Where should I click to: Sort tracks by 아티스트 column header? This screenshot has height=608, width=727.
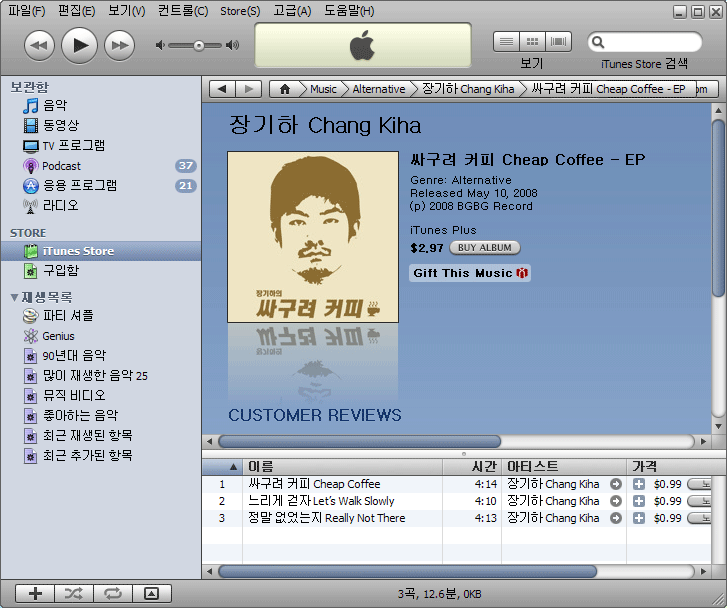[x=564, y=467]
